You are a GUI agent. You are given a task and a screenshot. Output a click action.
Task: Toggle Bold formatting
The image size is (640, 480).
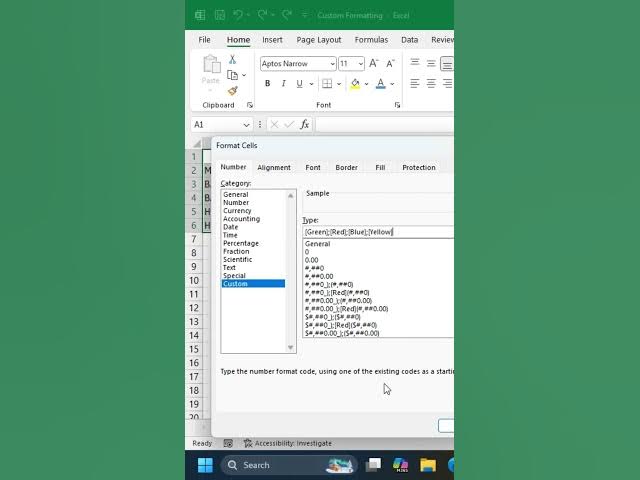click(x=267, y=83)
